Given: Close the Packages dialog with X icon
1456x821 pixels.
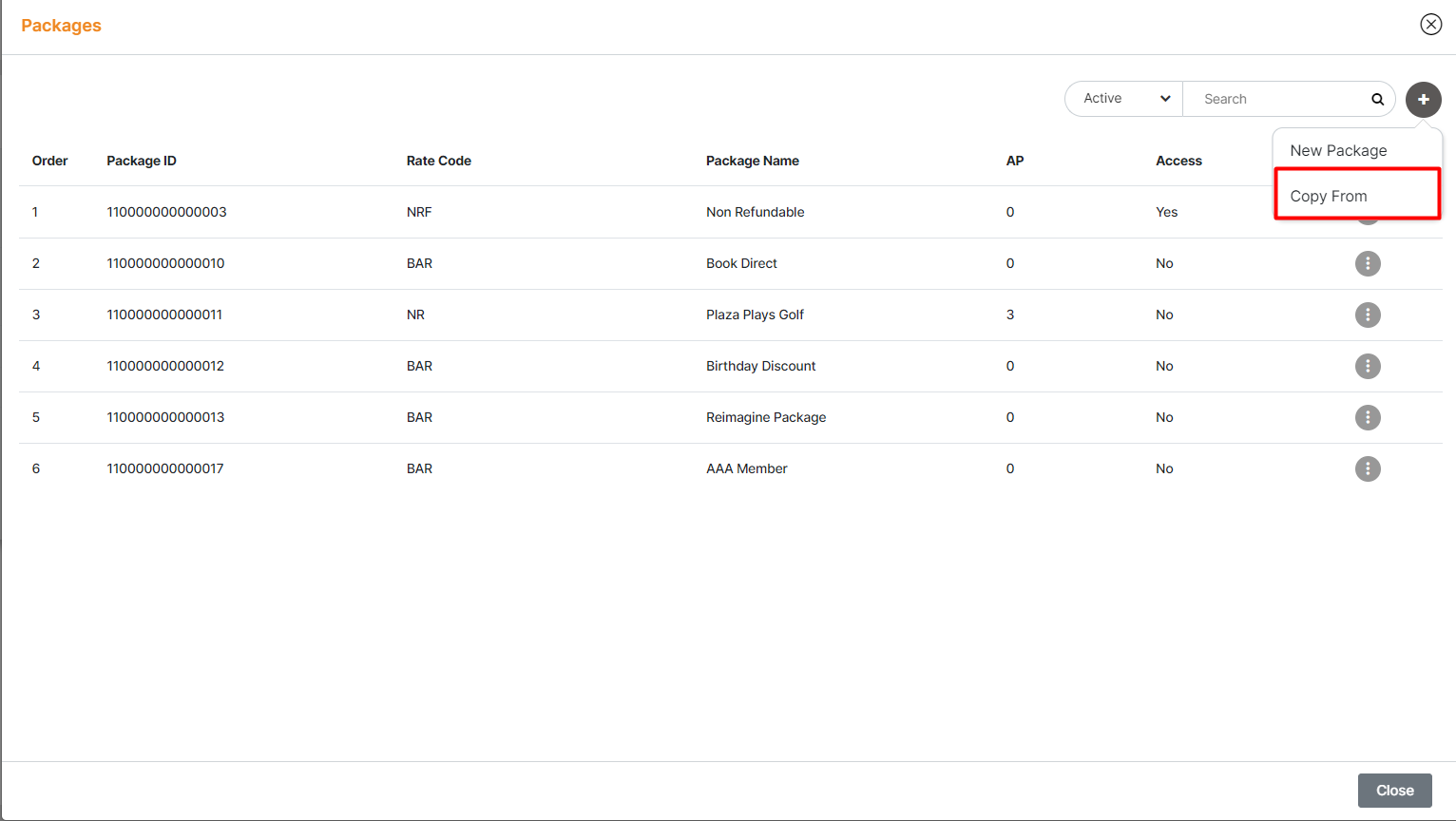Looking at the screenshot, I should (1430, 25).
